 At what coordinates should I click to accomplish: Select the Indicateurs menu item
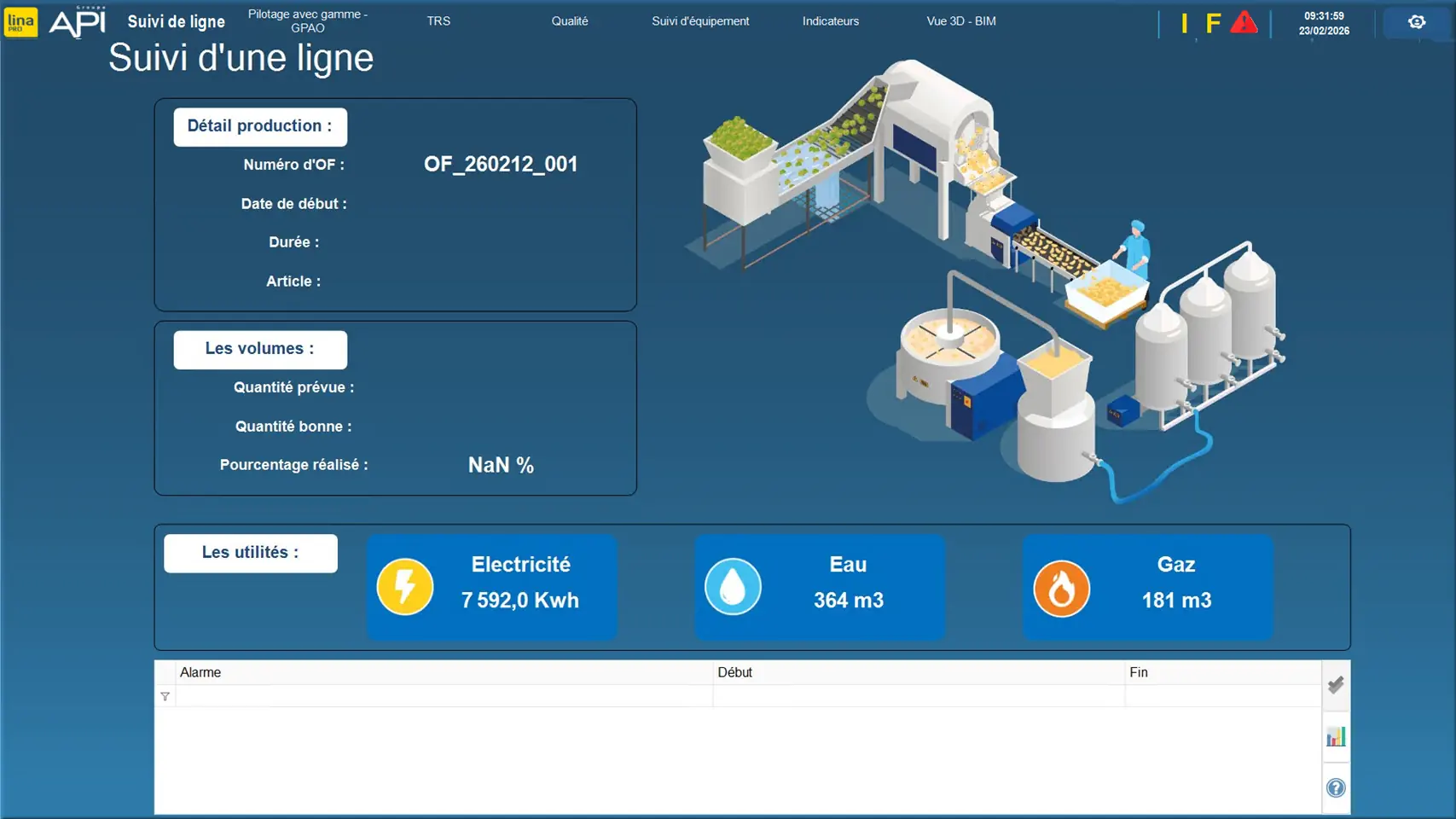[x=830, y=21]
